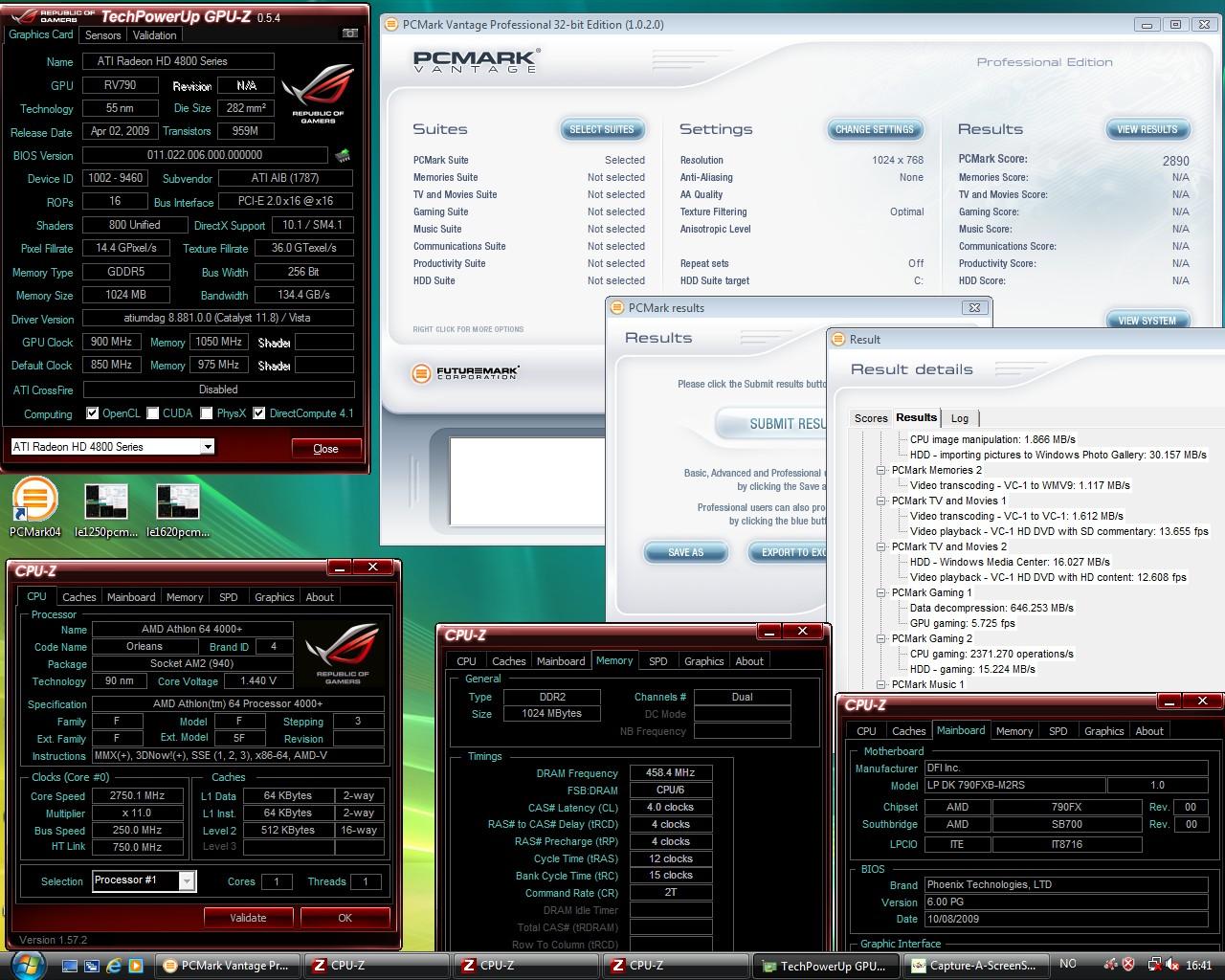Launch media player from quick launch
This screenshot has width=1225, height=980.
(136, 966)
